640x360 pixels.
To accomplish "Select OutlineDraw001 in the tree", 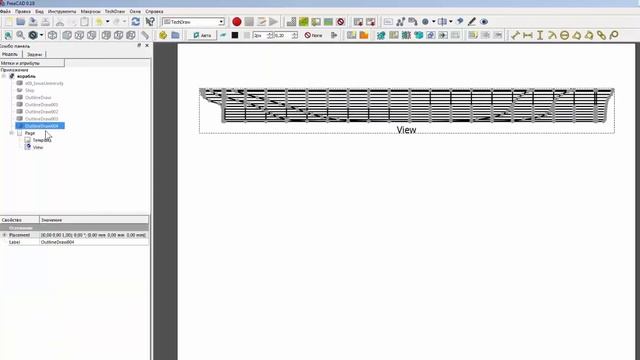I will click(41, 104).
